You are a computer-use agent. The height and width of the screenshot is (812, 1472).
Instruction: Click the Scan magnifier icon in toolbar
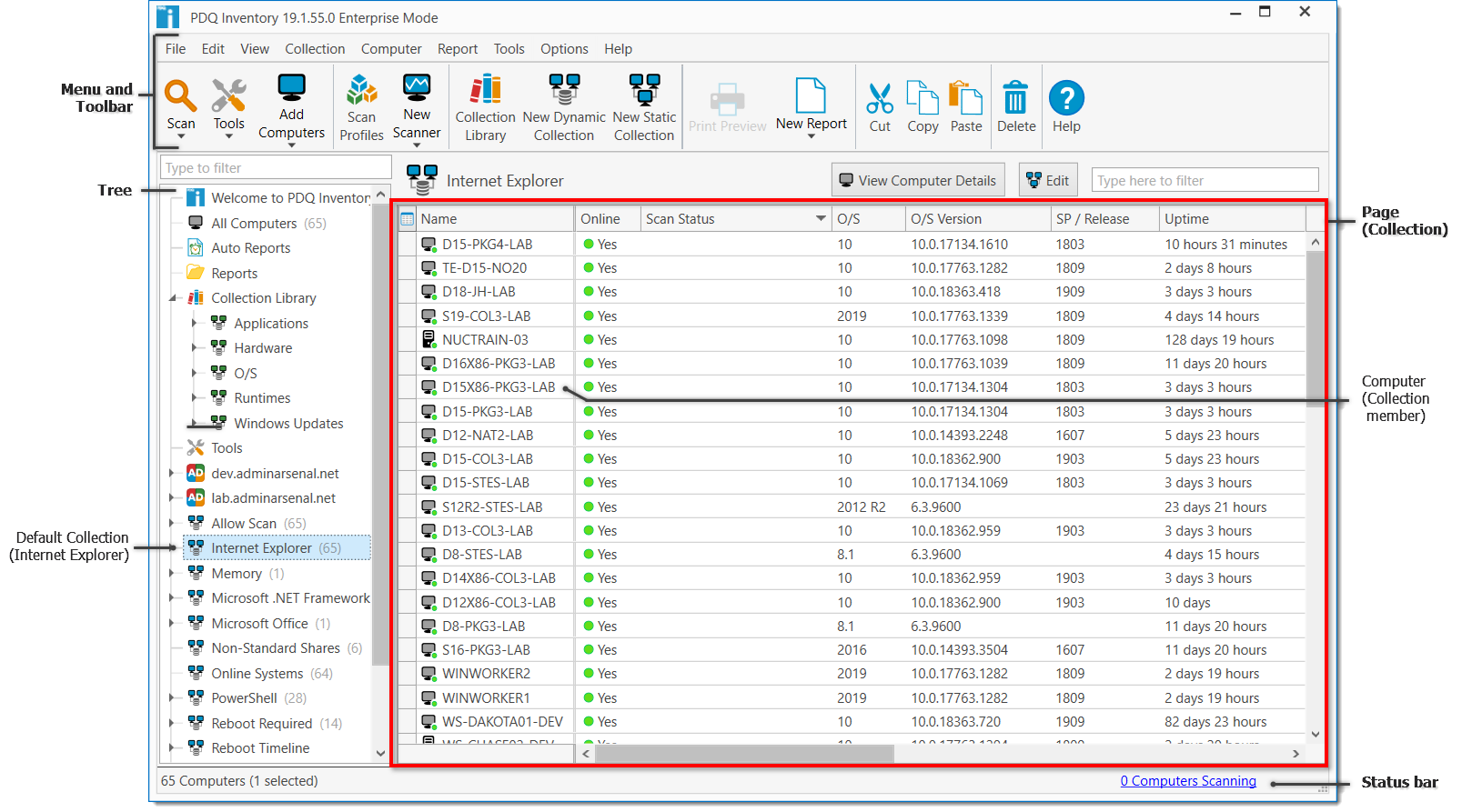pyautogui.click(x=180, y=96)
